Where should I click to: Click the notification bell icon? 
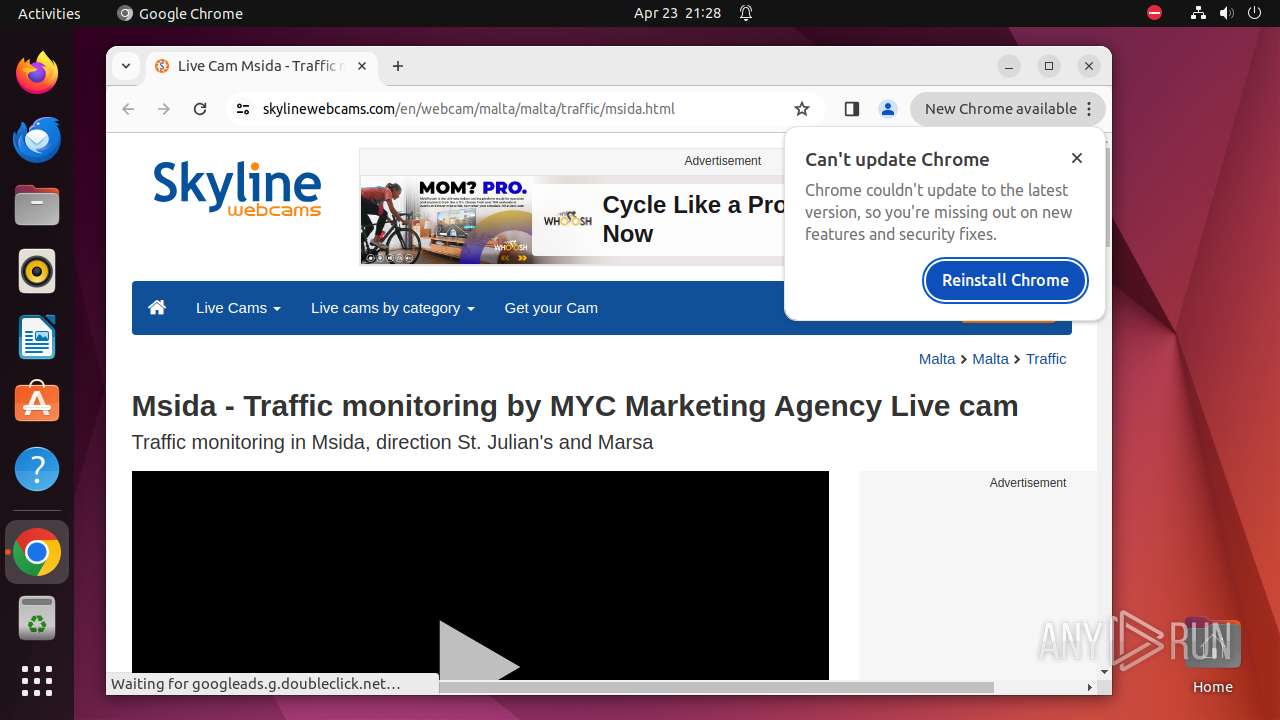click(746, 13)
